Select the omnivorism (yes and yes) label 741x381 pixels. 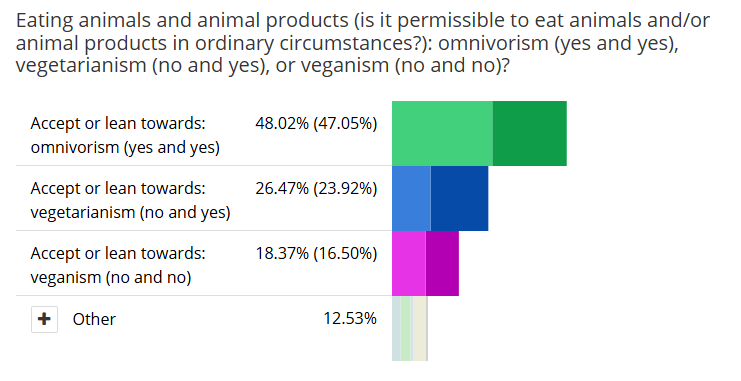click(x=125, y=147)
